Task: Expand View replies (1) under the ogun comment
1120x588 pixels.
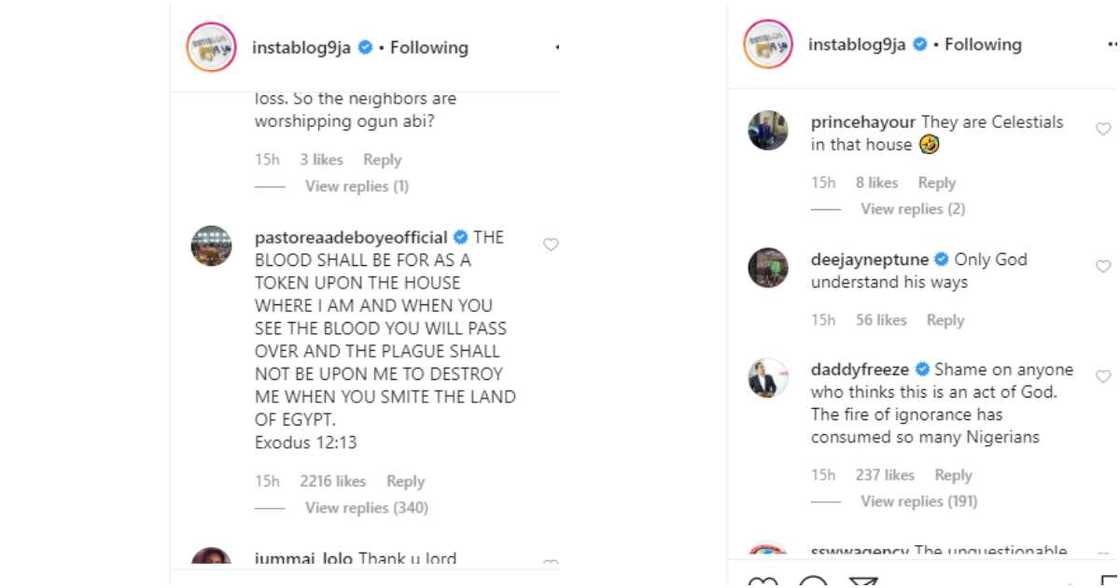Action: coord(356,186)
